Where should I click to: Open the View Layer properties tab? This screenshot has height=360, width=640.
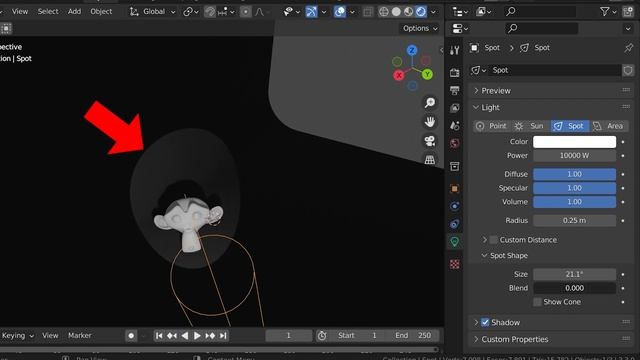[455, 108]
